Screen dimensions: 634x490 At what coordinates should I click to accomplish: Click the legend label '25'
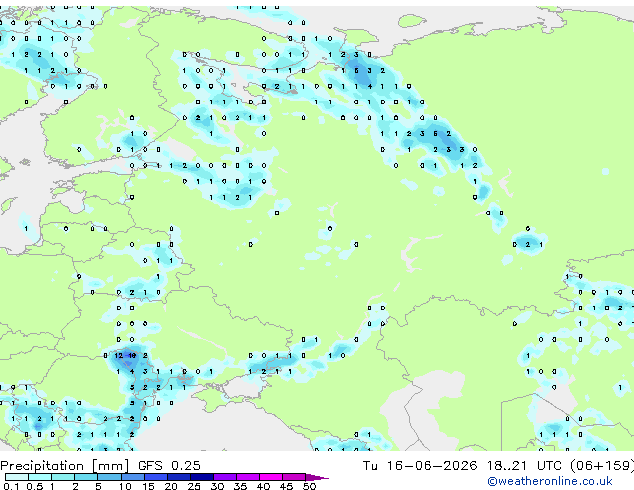[x=194, y=486]
